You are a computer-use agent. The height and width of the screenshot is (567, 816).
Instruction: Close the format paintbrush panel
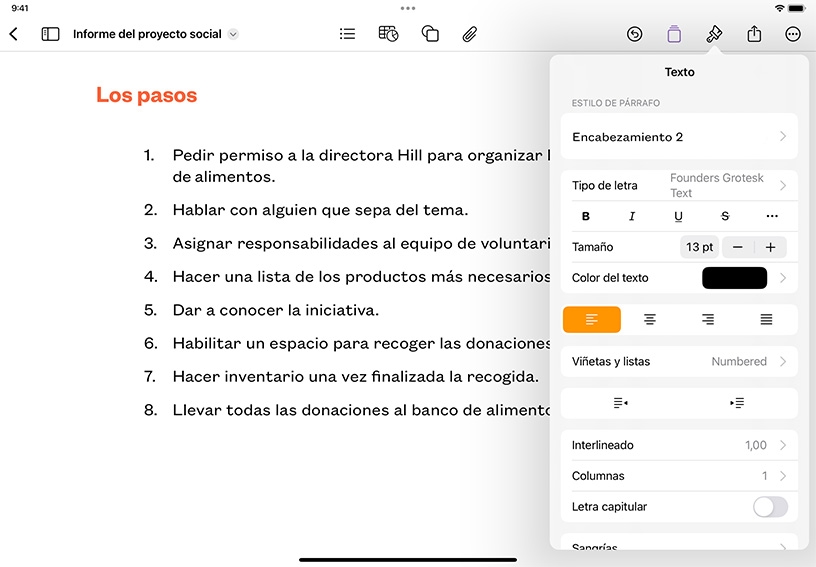[x=714, y=34]
